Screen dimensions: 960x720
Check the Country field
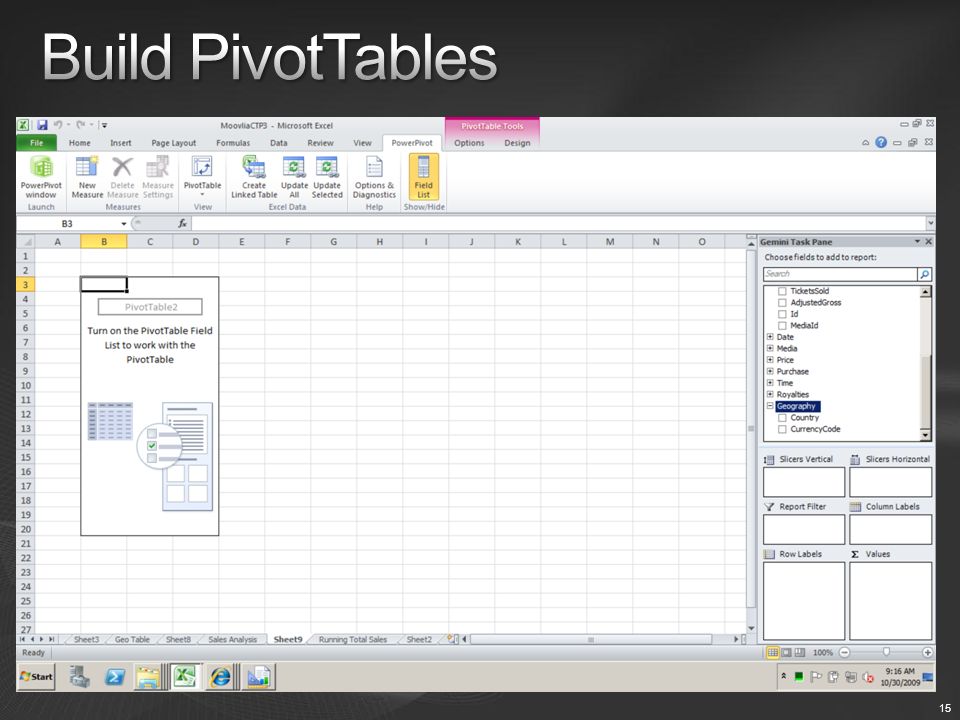click(782, 418)
